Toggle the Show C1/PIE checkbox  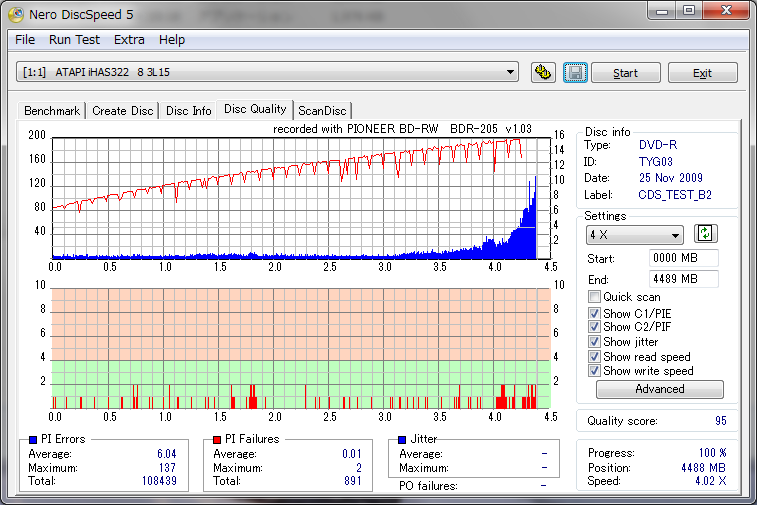[594, 313]
